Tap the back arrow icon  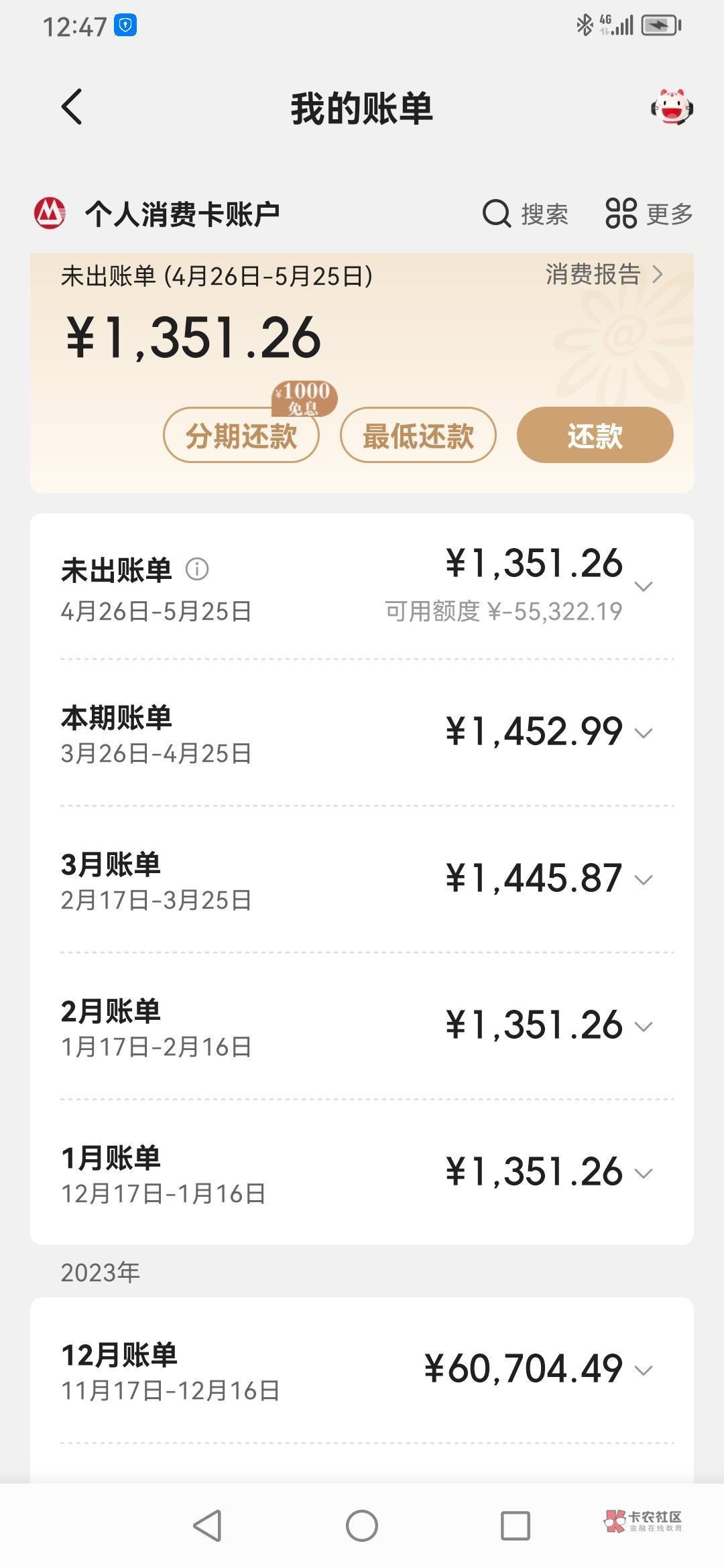pyautogui.click(x=72, y=107)
